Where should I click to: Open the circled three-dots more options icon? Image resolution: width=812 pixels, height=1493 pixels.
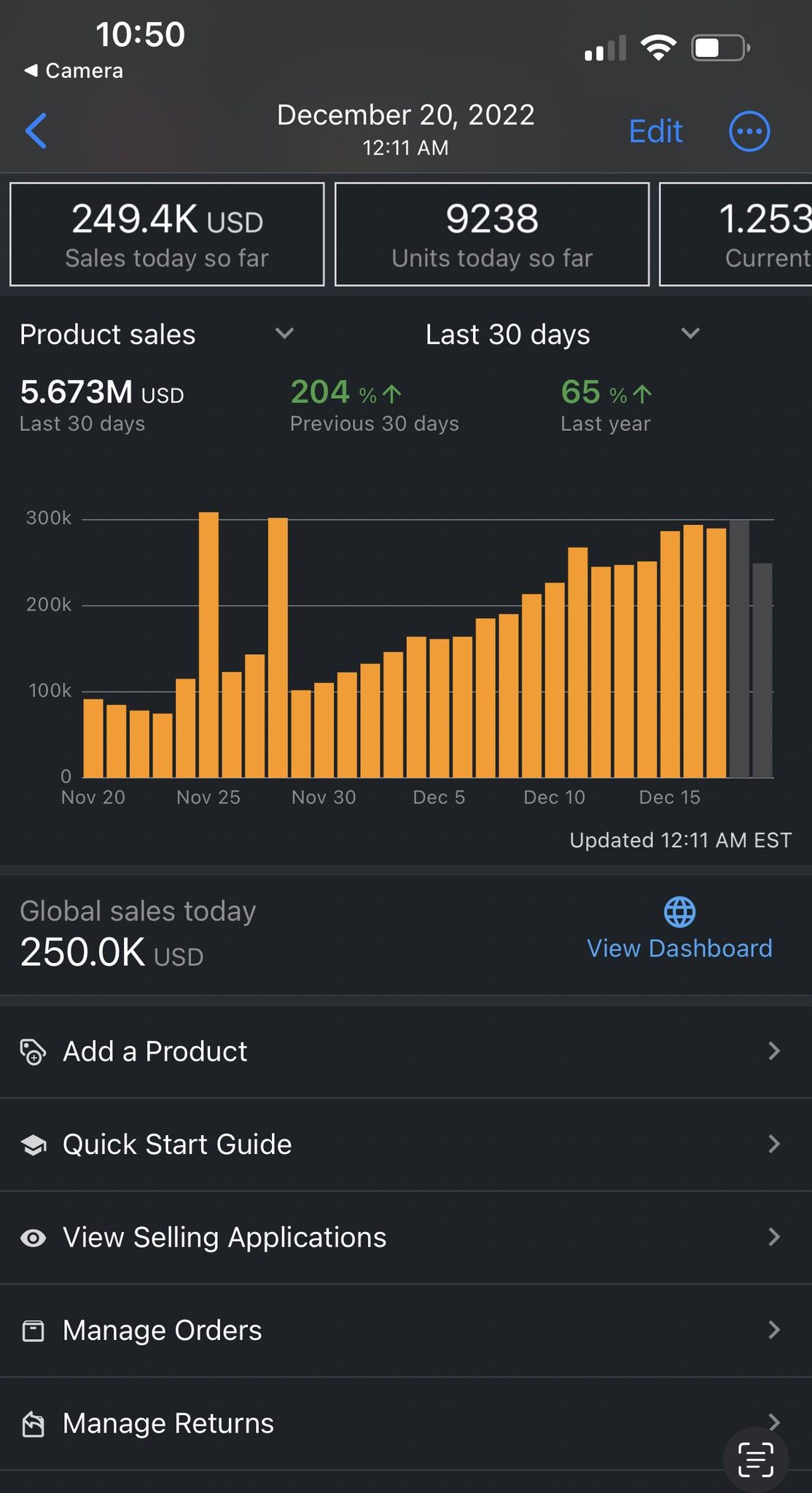(749, 132)
